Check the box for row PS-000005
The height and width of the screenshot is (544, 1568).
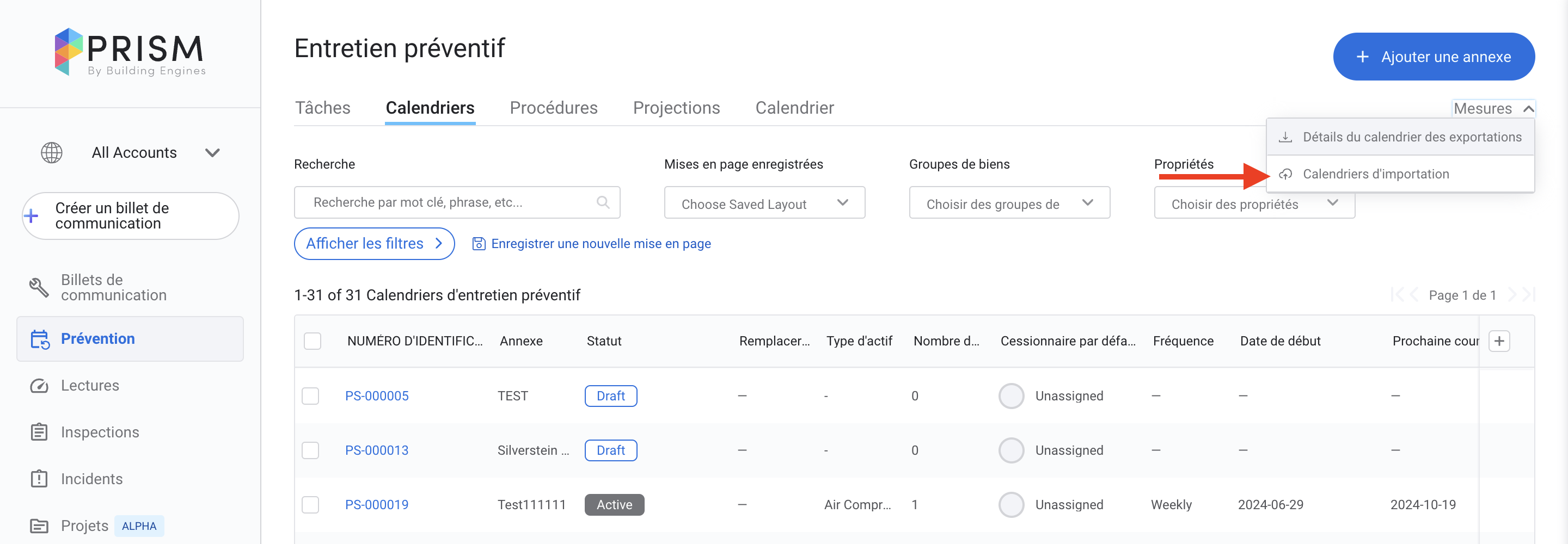[310, 396]
